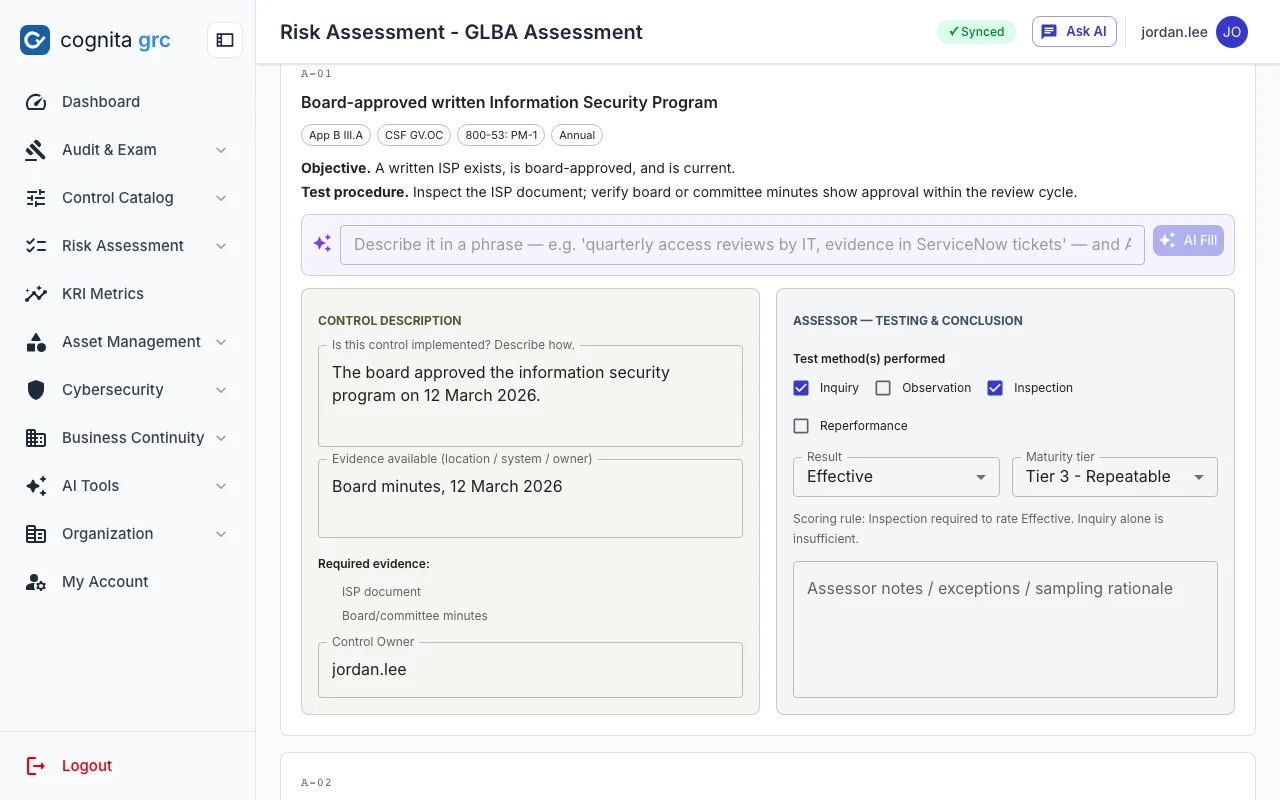This screenshot has height=800, width=1280.
Task: Go to My Account page
Action: click(x=128, y=582)
